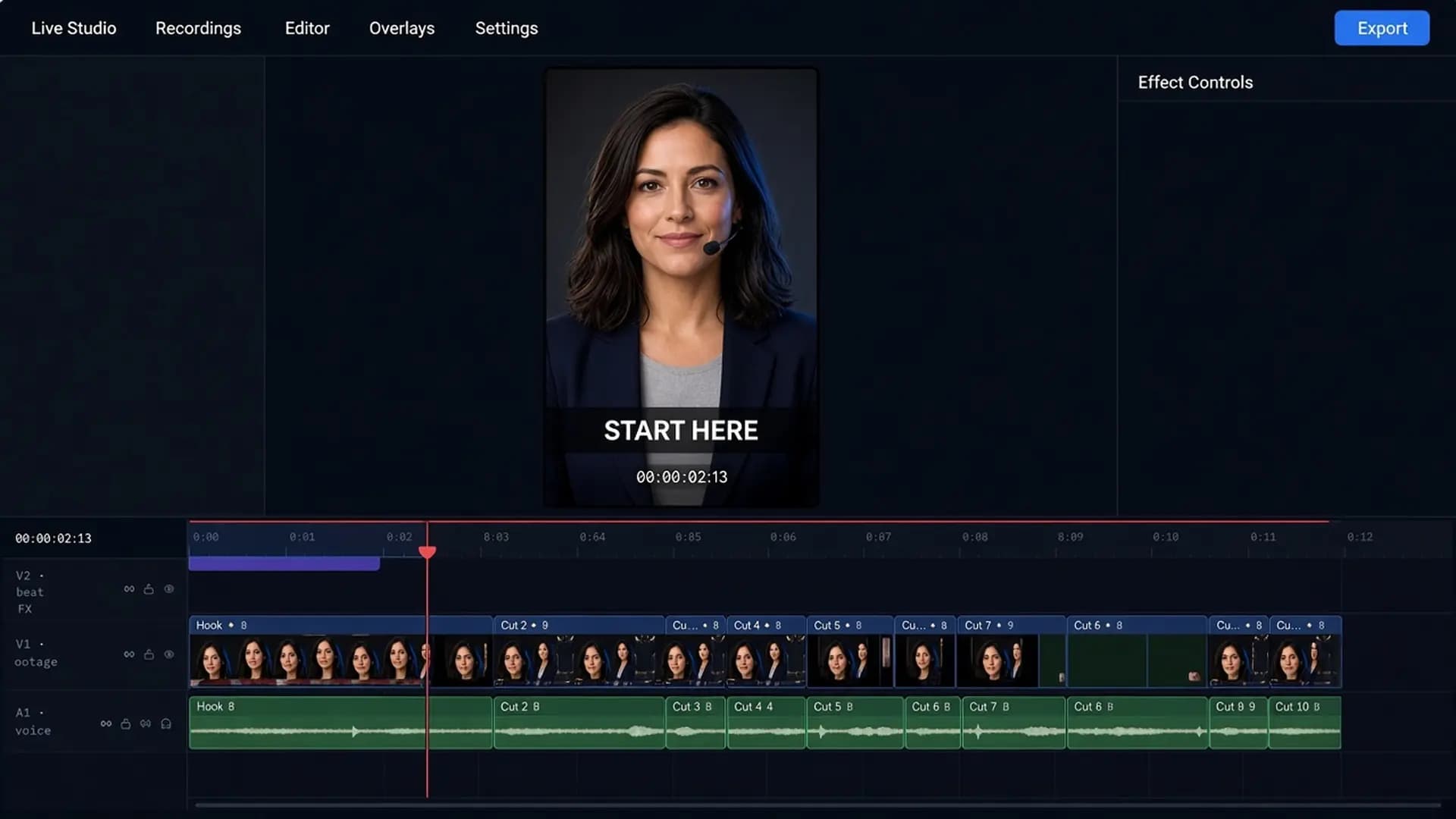Select the Cut 4 audio clip on A1
The image size is (1456, 819).
(766, 723)
